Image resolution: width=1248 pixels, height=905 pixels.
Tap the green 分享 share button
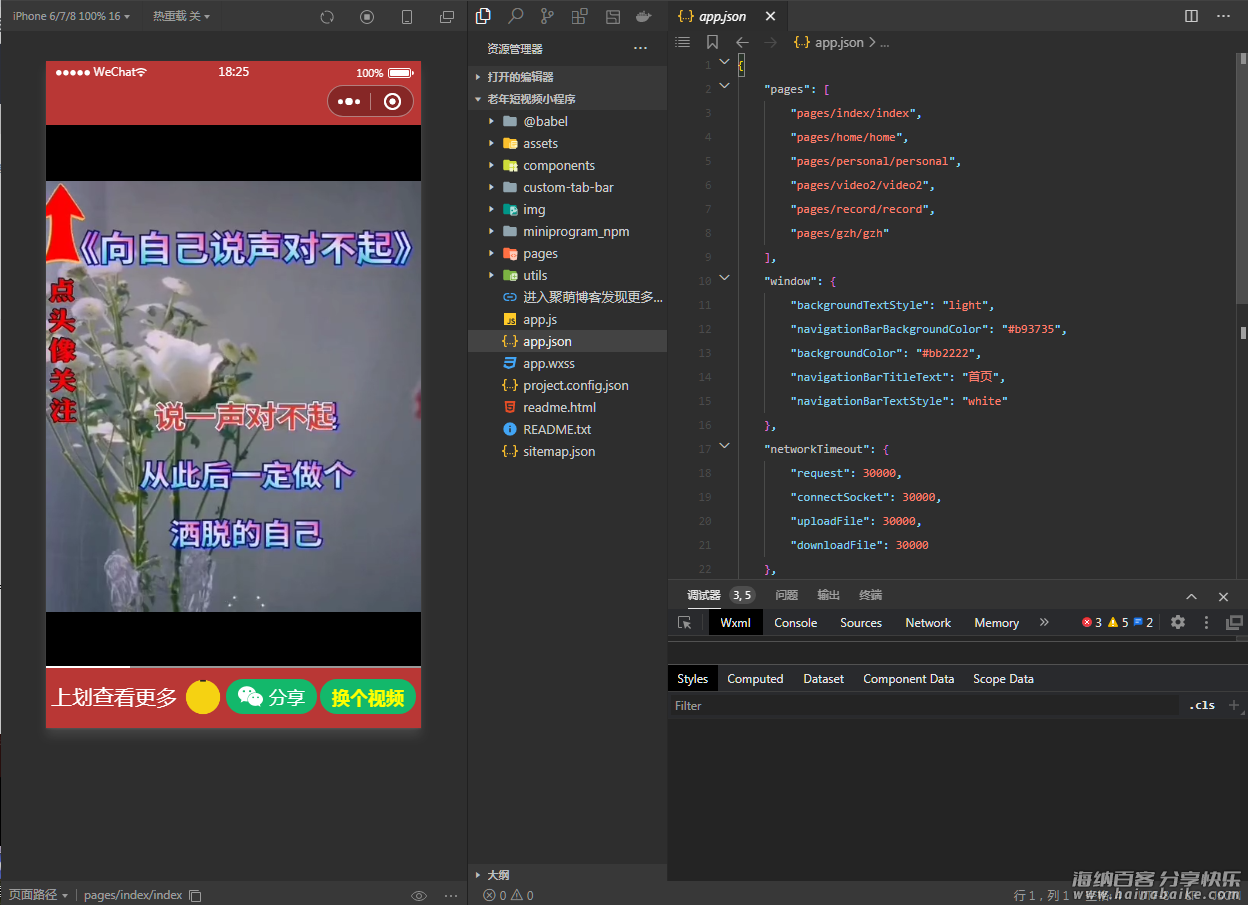point(271,697)
